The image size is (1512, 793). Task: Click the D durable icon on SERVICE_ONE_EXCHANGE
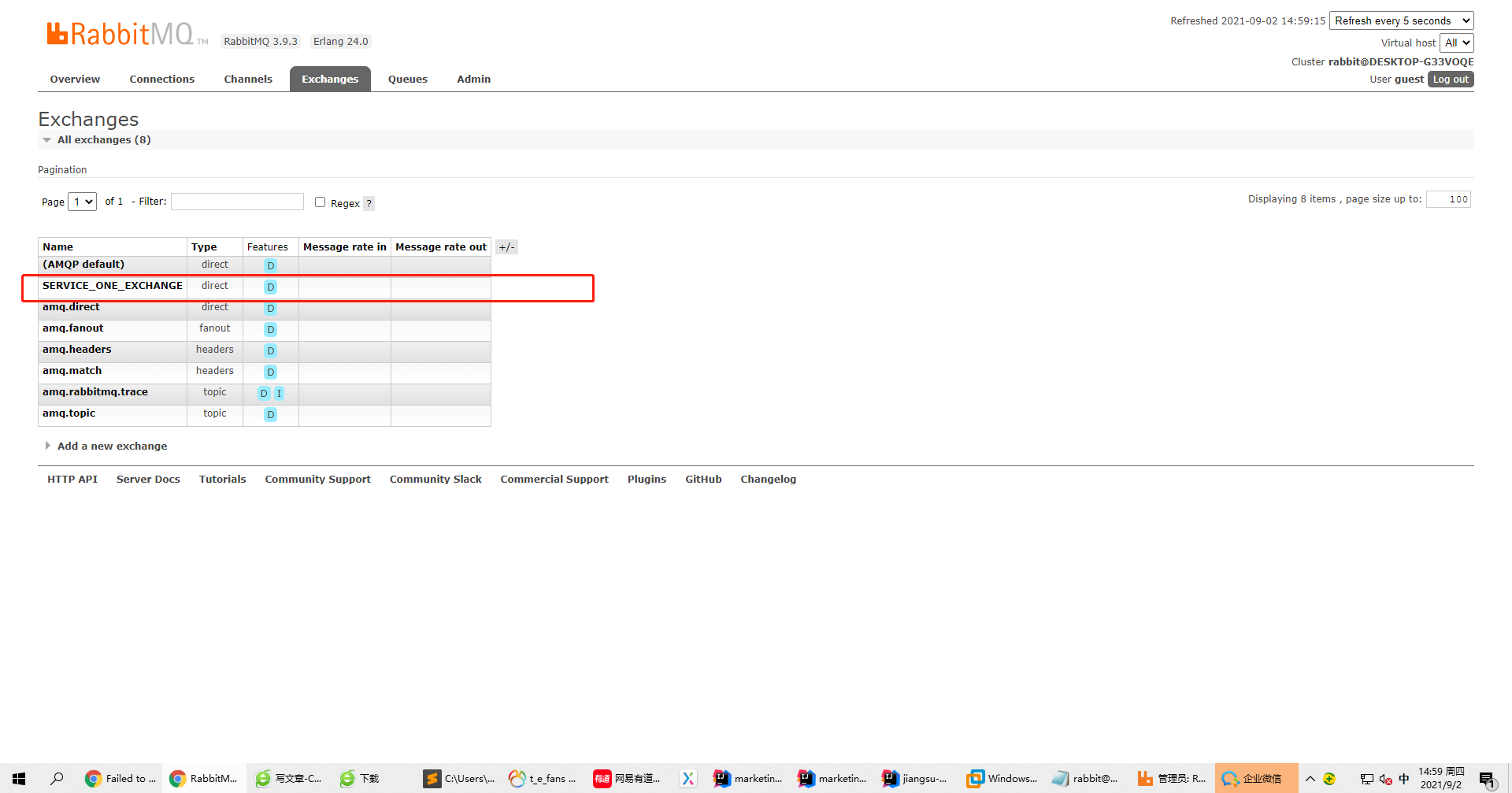pyautogui.click(x=270, y=287)
